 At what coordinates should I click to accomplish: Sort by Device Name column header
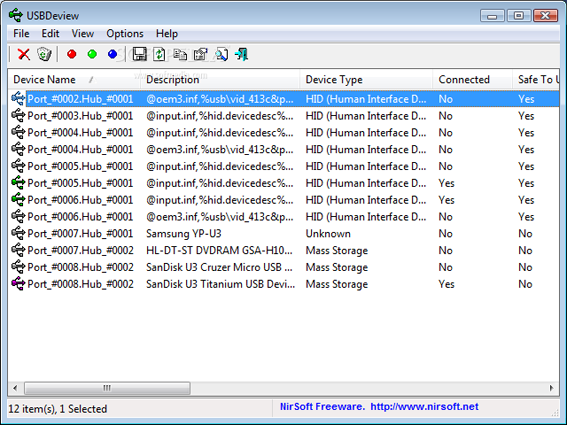tap(74, 80)
